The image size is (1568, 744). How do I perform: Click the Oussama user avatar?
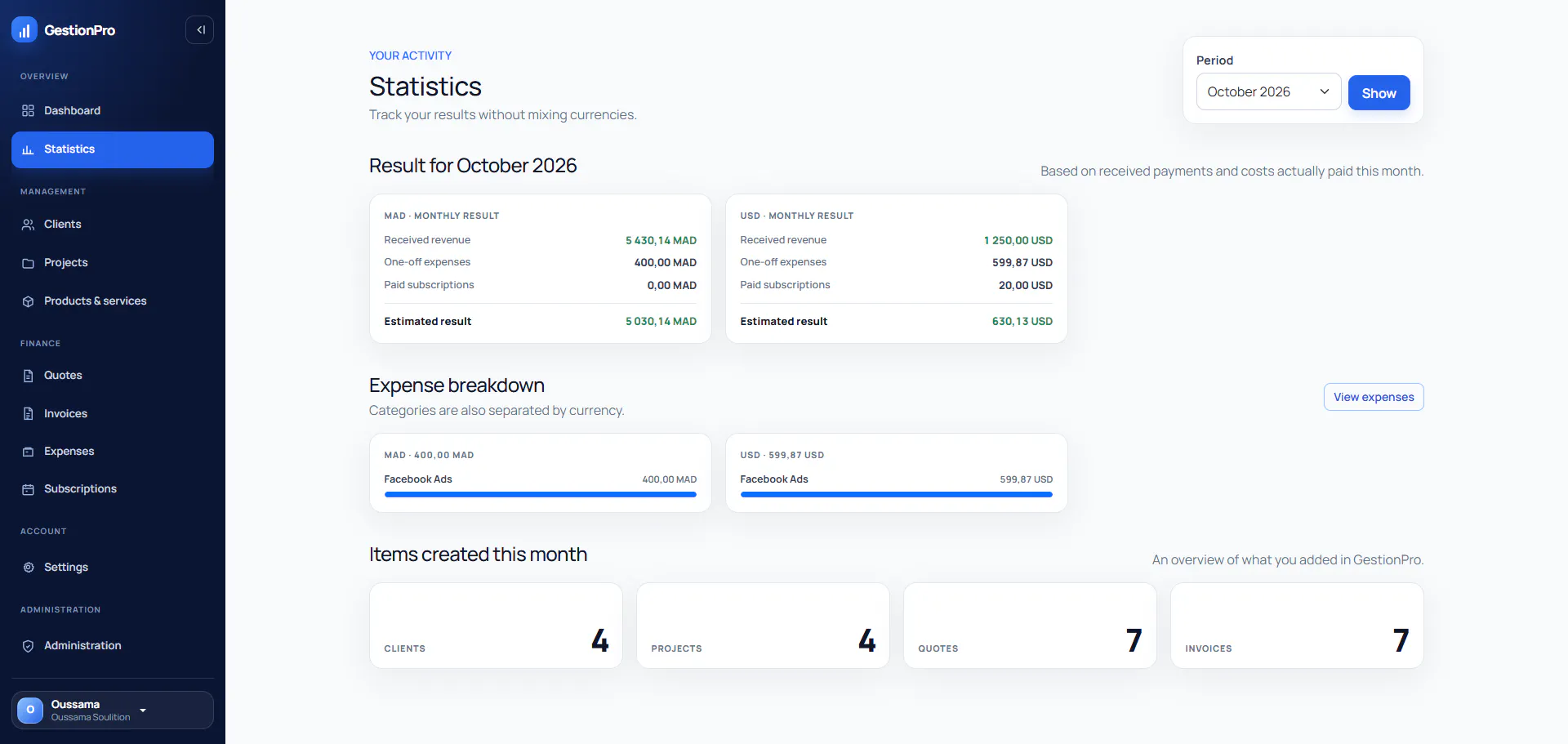(30, 710)
